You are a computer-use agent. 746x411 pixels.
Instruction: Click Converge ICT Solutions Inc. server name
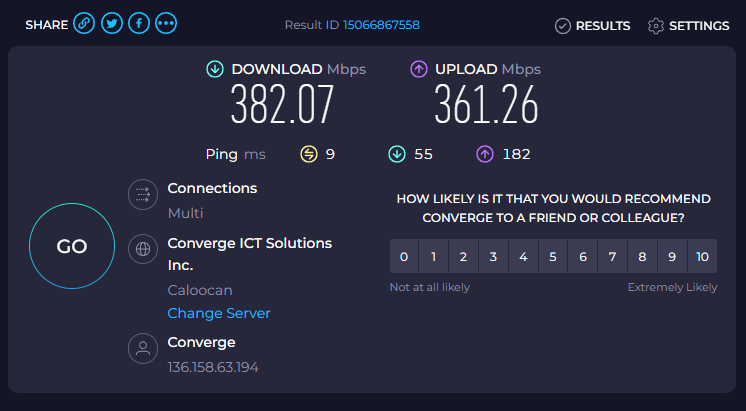250,254
